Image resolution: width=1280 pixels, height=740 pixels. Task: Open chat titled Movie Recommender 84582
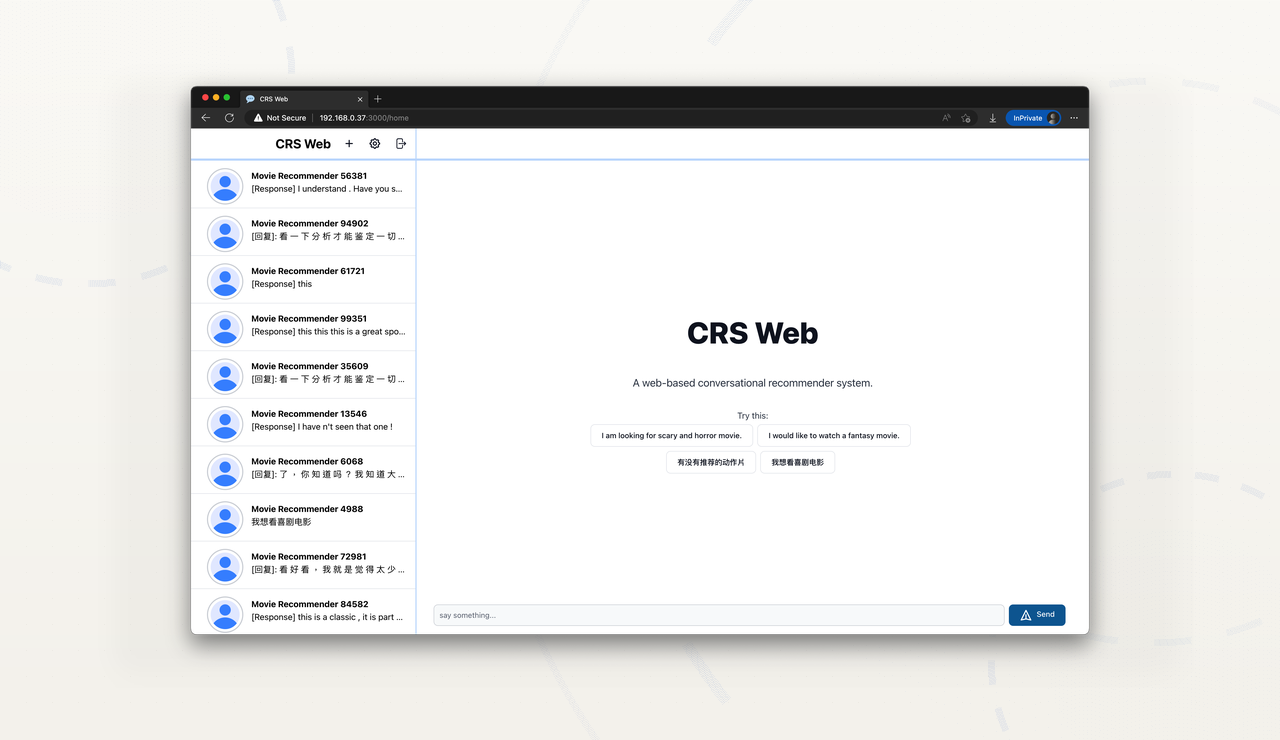(309, 604)
